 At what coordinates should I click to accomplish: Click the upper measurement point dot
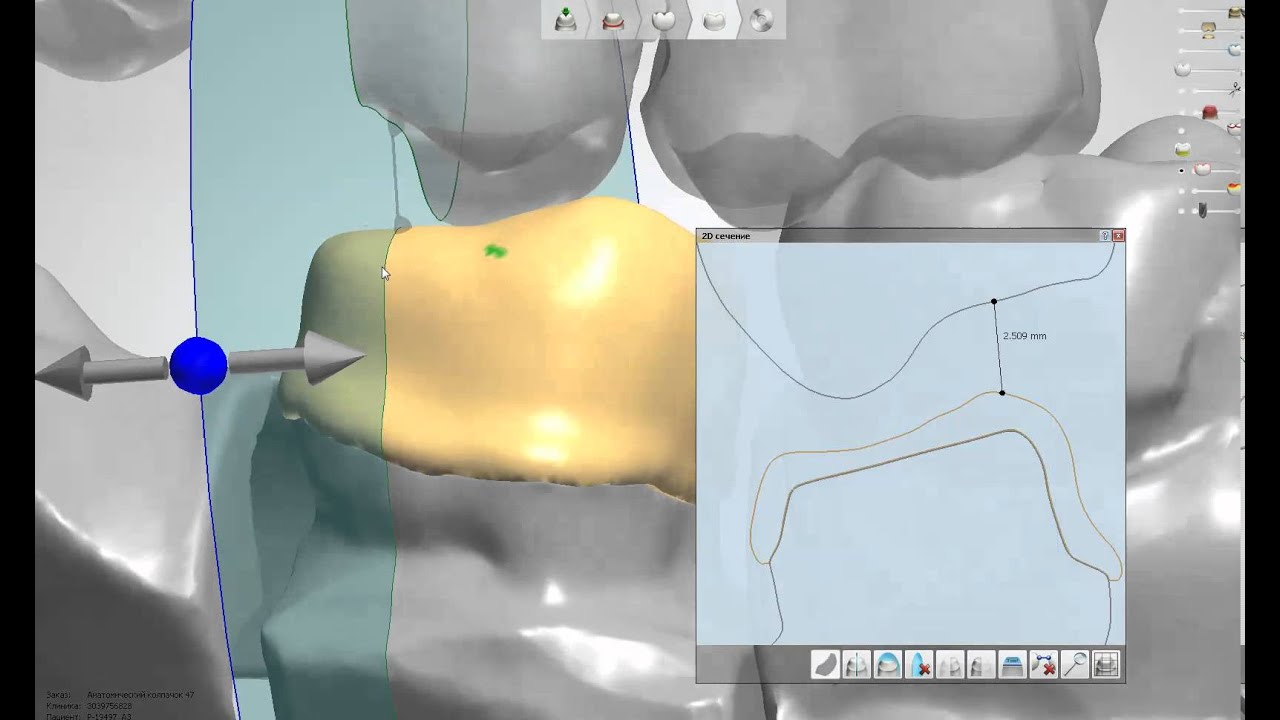994,301
